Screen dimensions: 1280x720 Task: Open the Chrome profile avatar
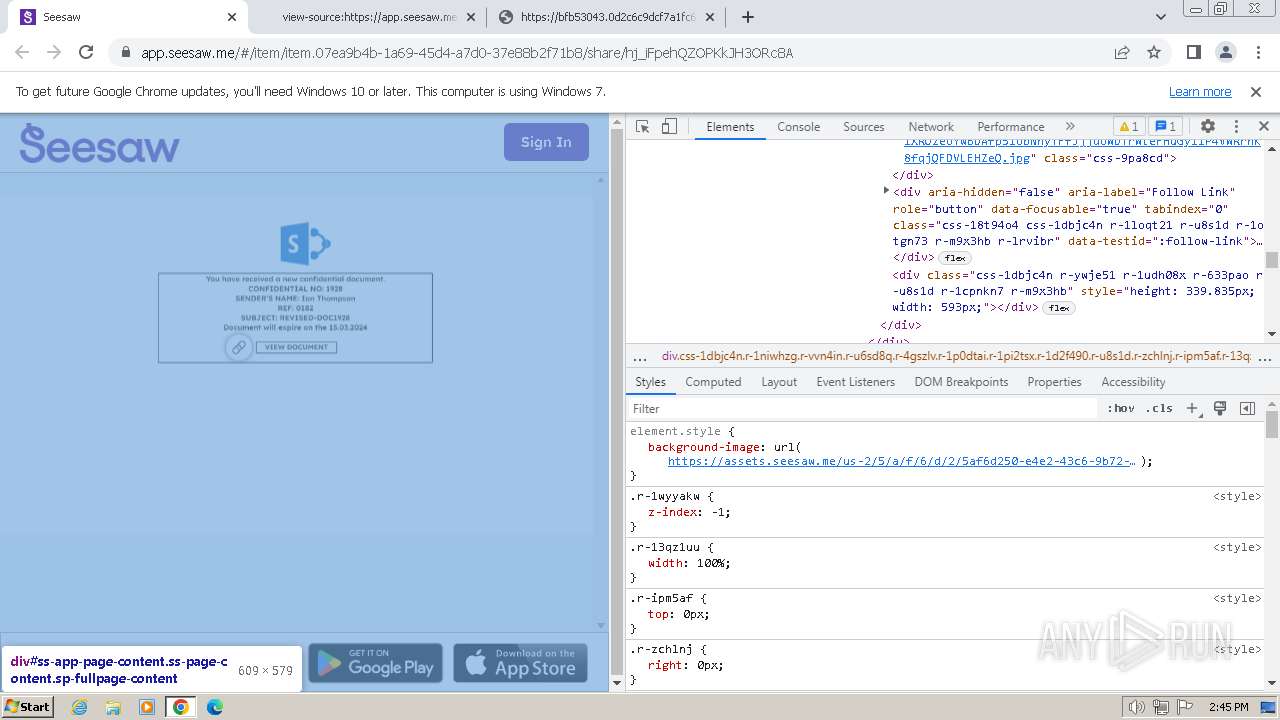point(1225,52)
